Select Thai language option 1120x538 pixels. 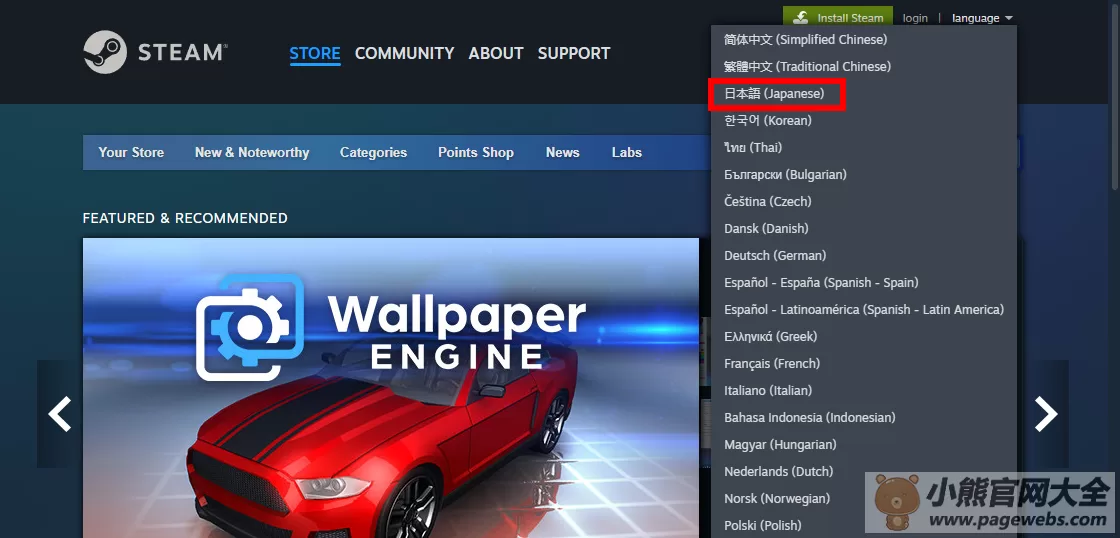click(x=864, y=147)
